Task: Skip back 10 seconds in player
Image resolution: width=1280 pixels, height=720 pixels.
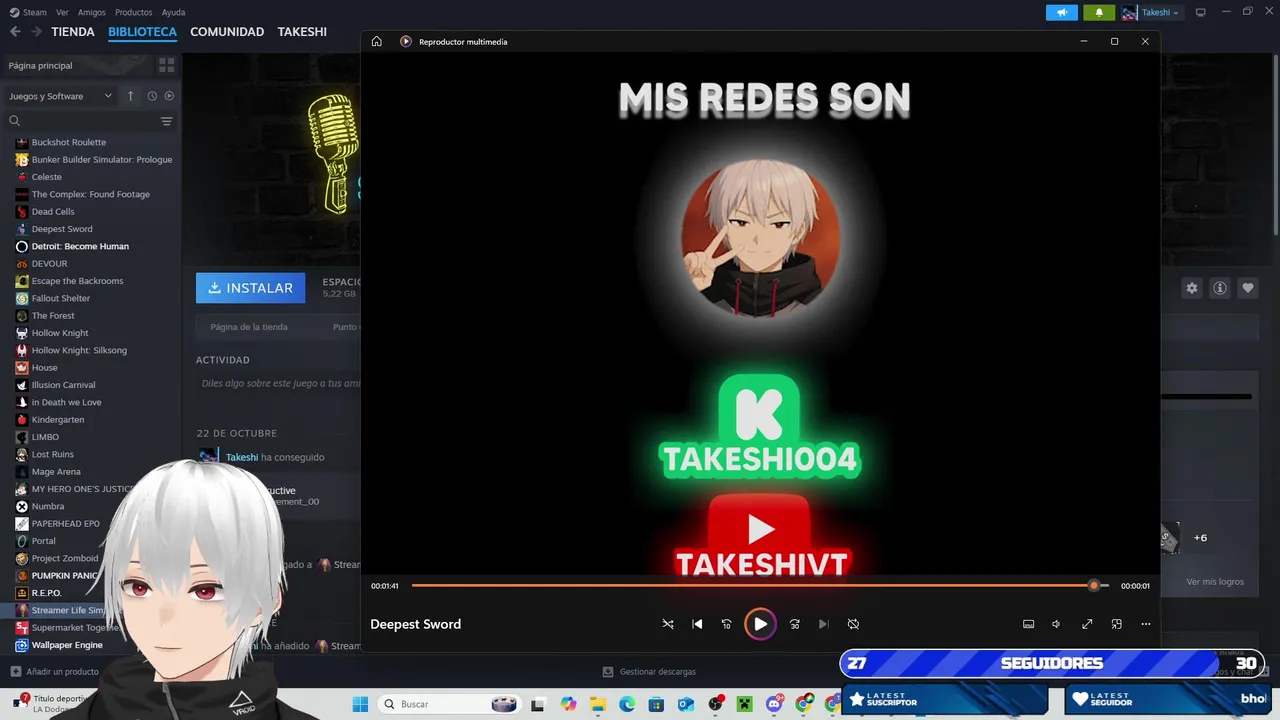Action: tap(727, 624)
